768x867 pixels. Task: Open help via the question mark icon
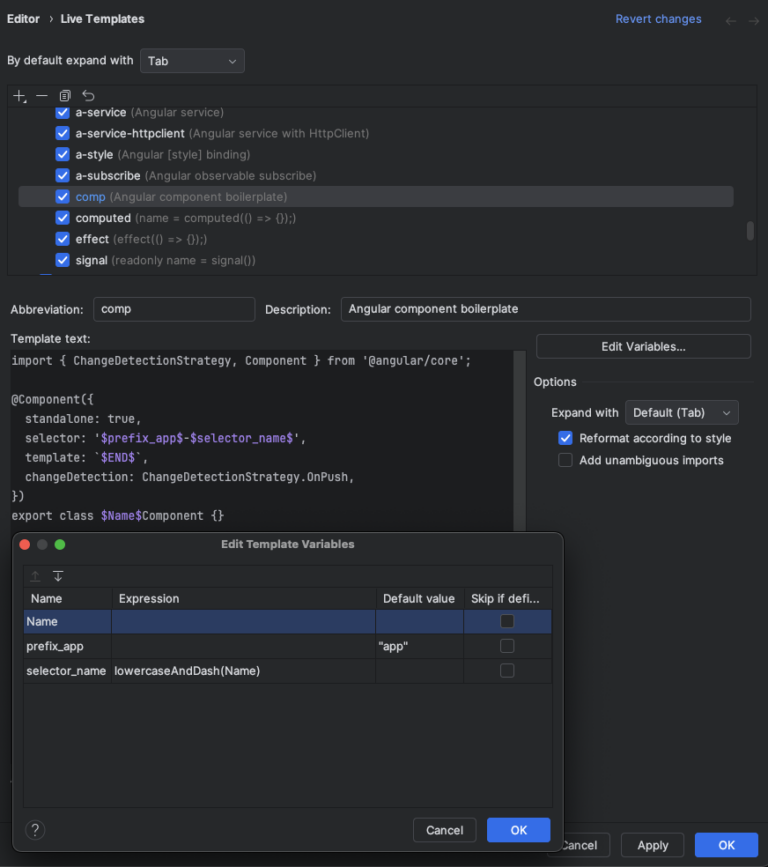point(35,830)
